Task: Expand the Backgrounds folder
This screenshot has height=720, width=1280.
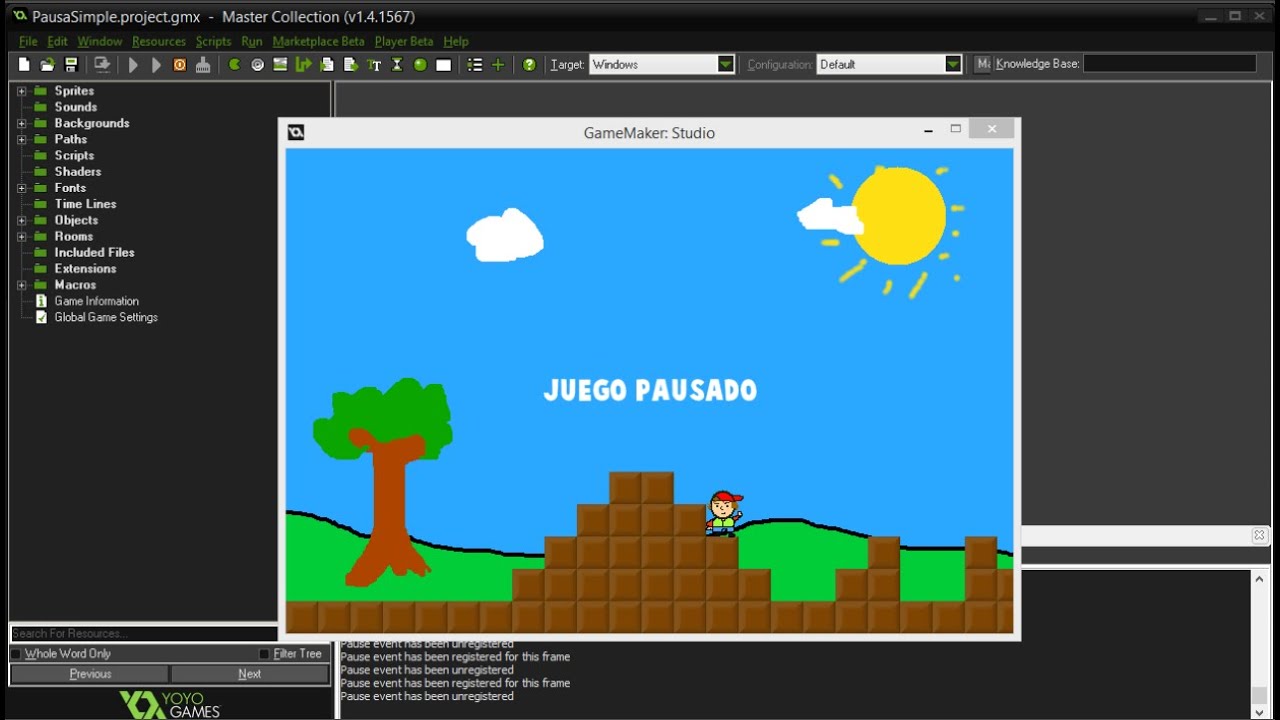Action: point(21,124)
